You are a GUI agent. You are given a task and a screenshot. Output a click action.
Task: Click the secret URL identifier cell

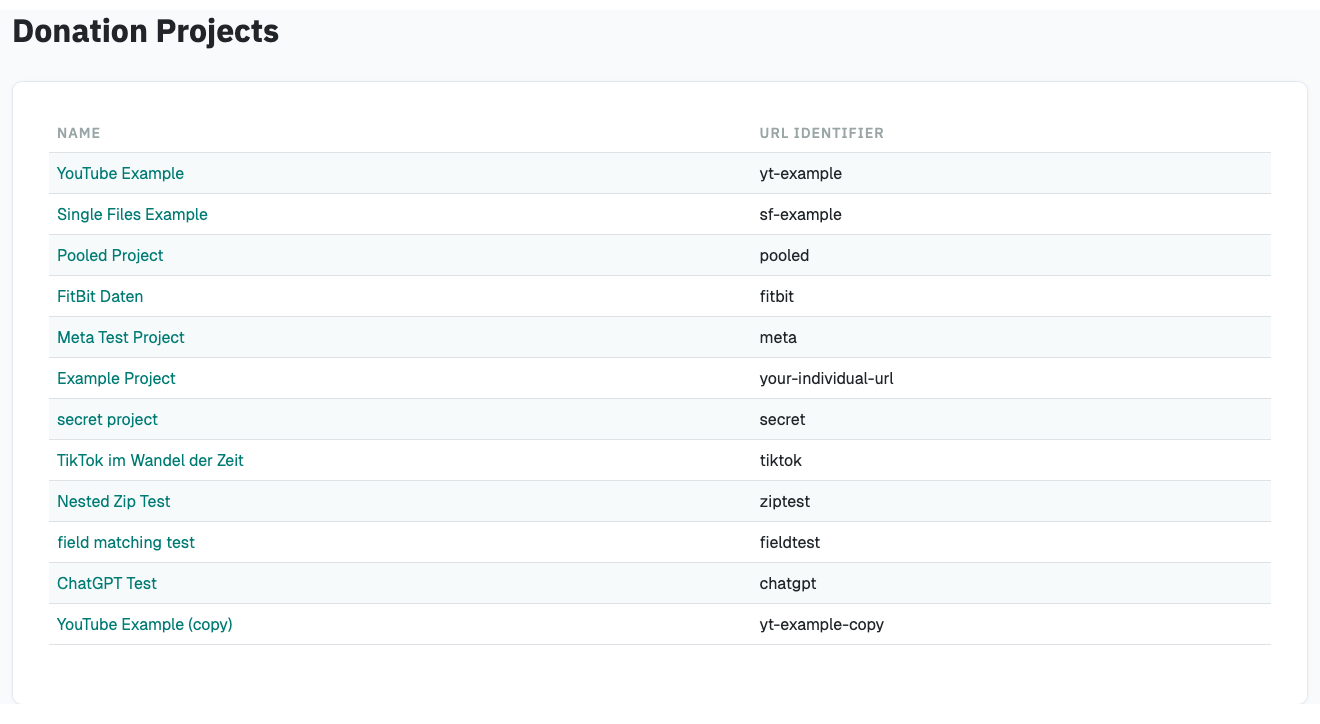tap(783, 419)
